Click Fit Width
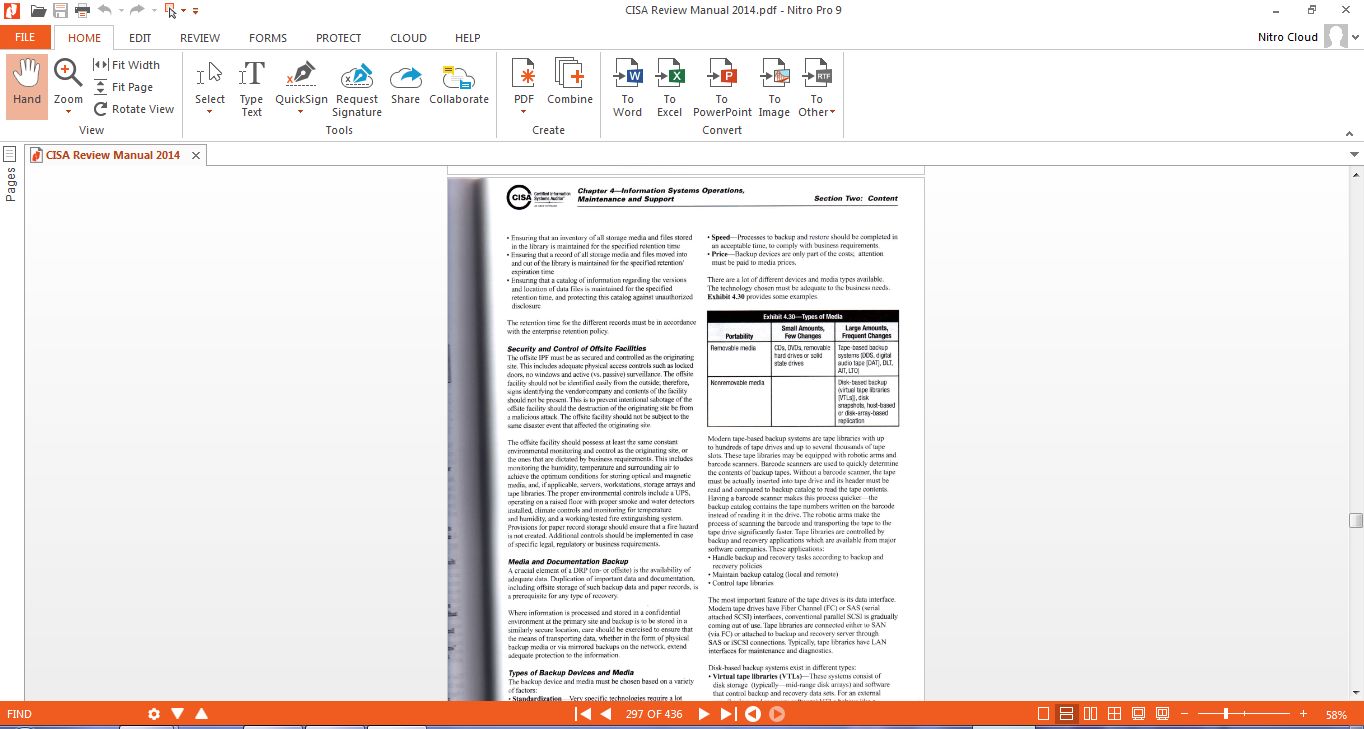The height and width of the screenshot is (729, 1364). click(127, 65)
